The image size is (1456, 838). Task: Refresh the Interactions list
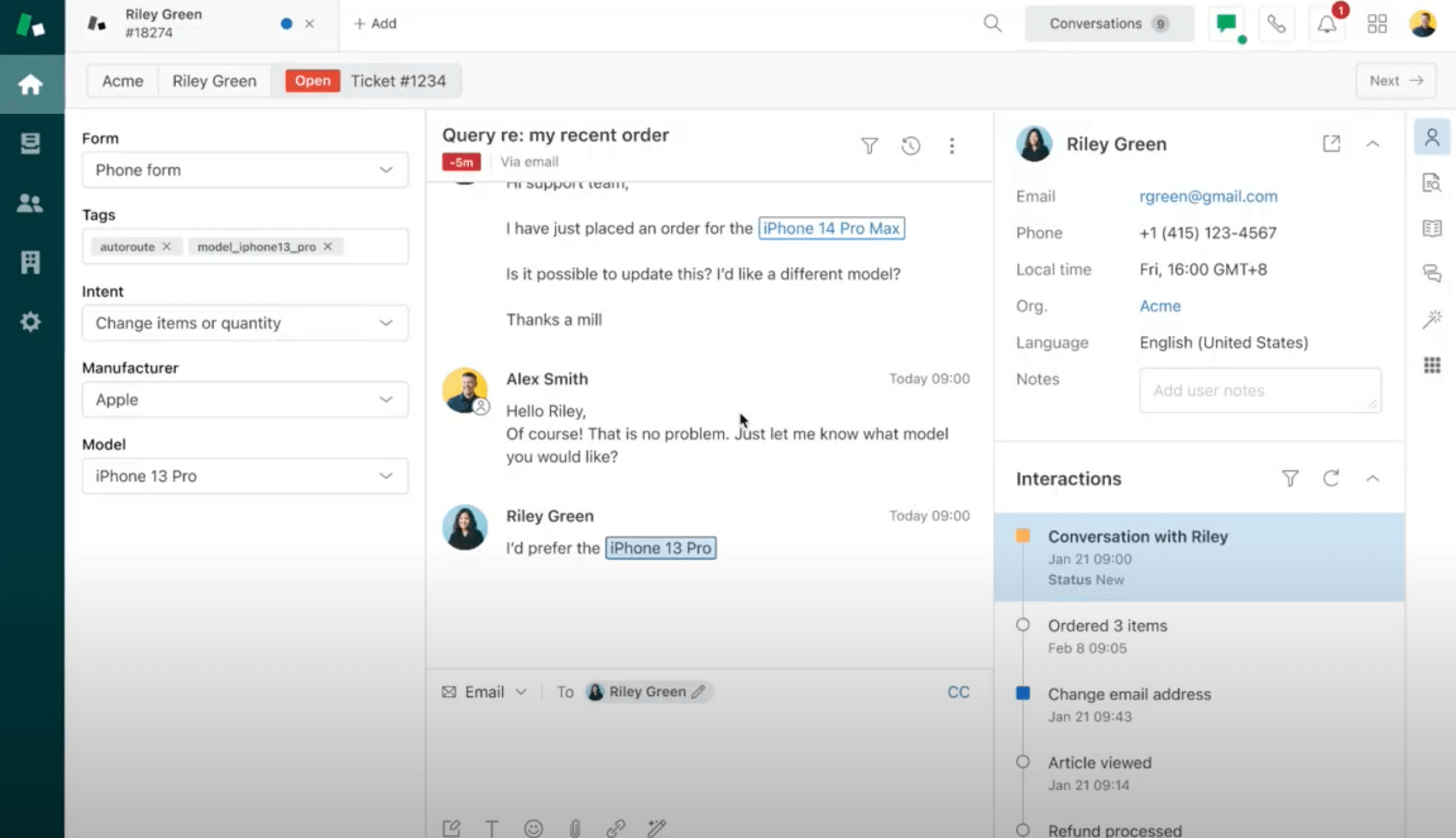[x=1331, y=478]
